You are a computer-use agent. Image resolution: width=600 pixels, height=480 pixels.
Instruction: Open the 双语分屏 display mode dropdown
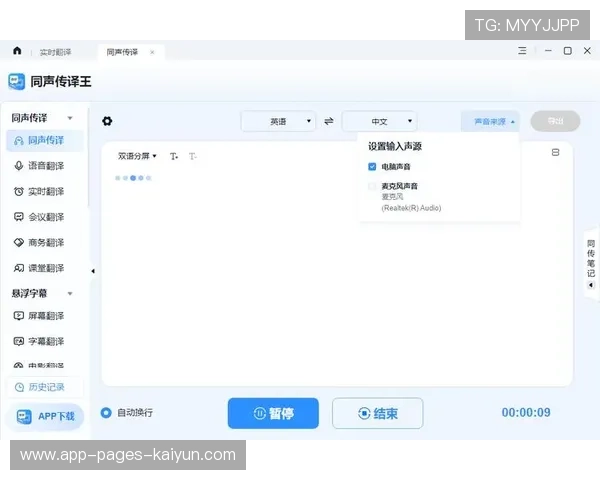[137, 156]
